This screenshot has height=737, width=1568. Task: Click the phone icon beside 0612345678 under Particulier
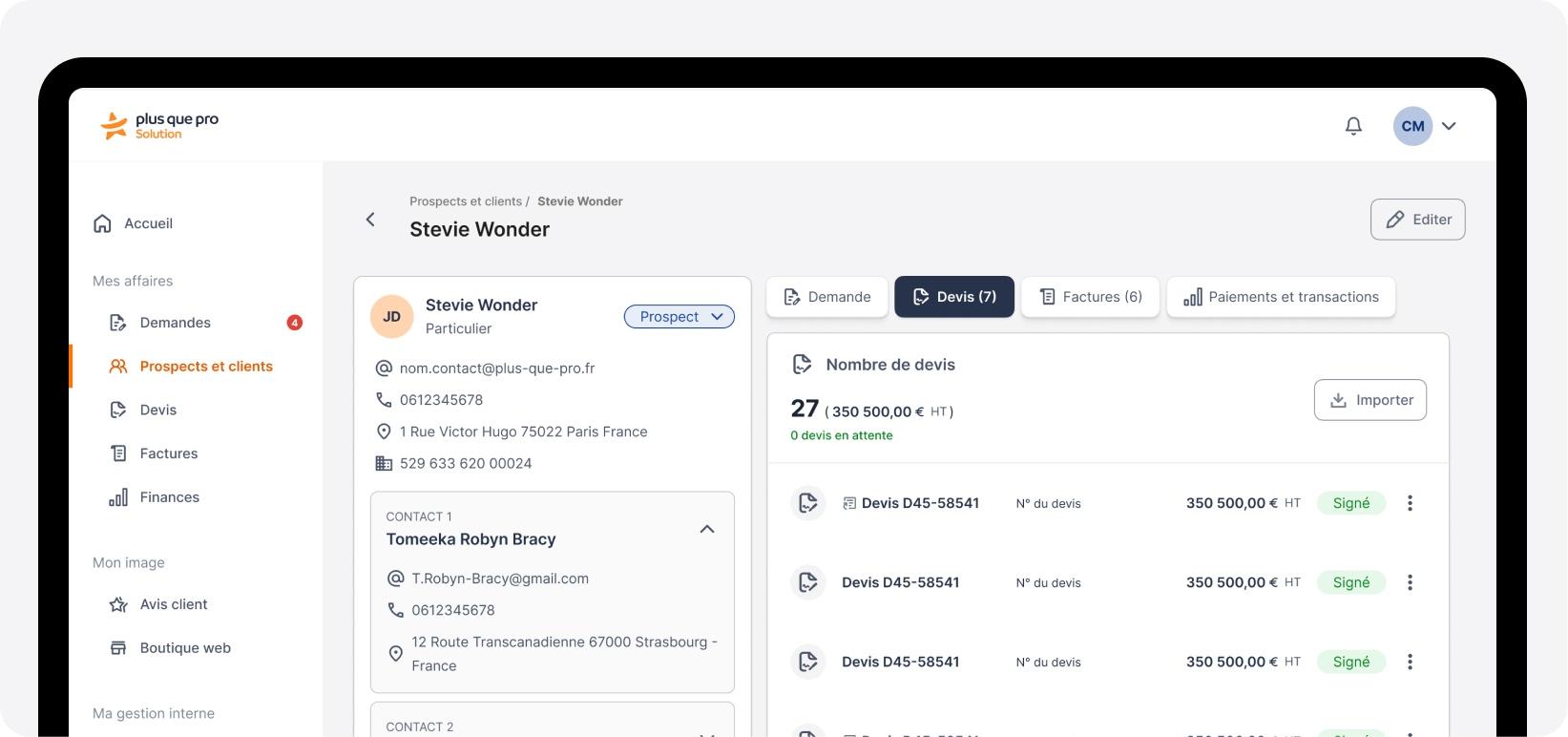click(x=384, y=400)
